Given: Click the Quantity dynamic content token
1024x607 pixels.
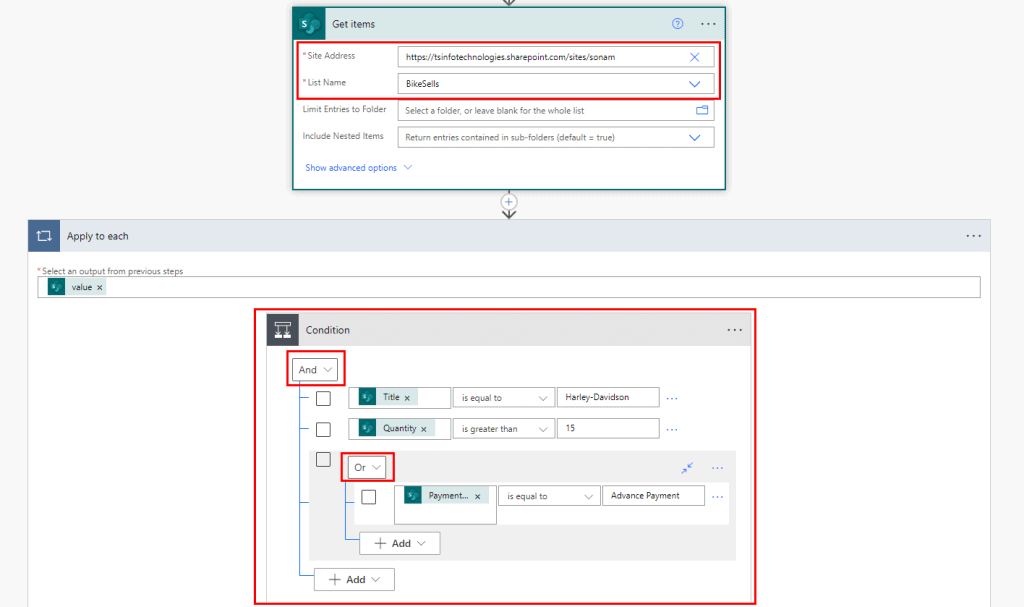Looking at the screenshot, I should pyautogui.click(x=395, y=429).
